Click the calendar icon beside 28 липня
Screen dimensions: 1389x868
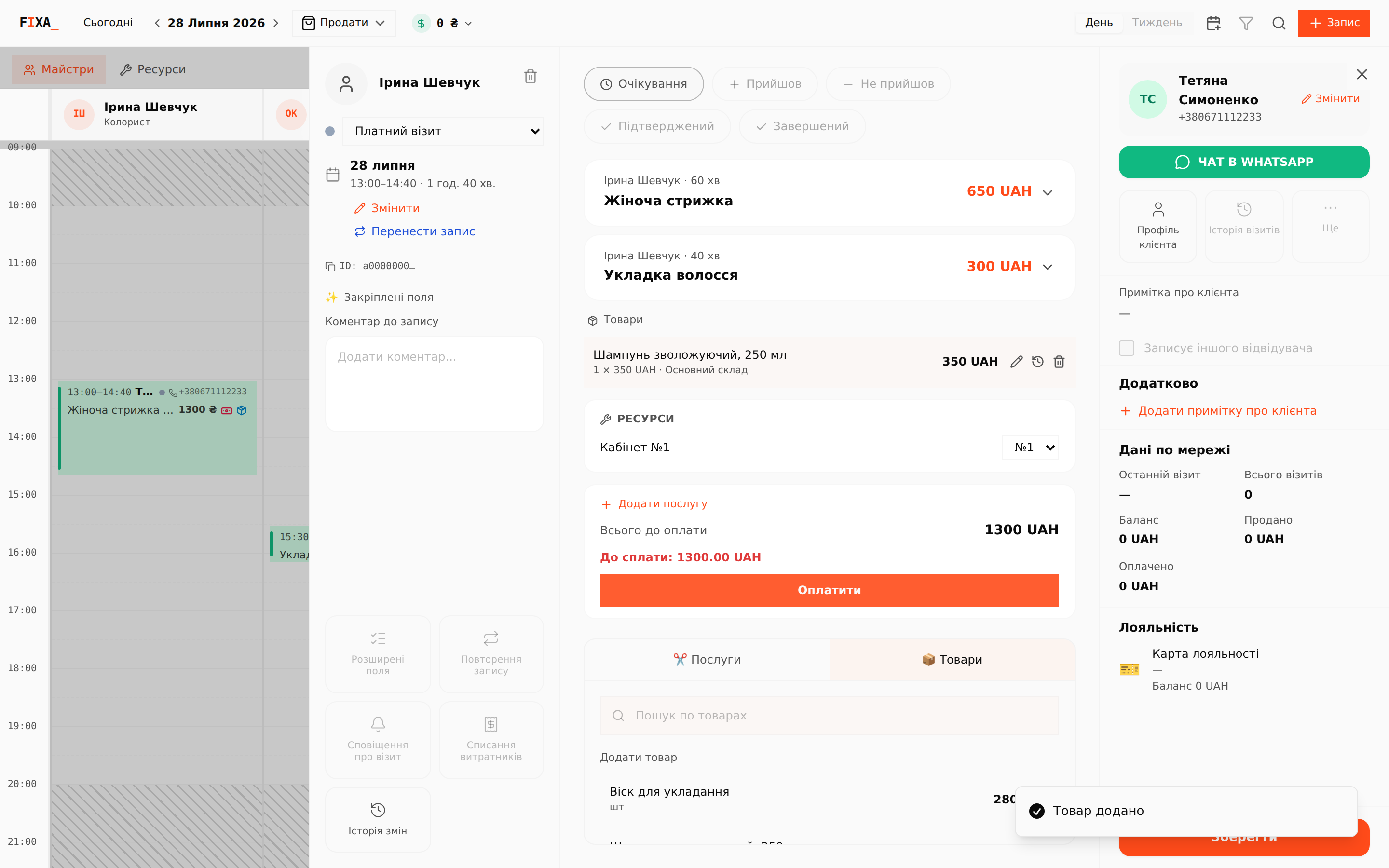click(x=333, y=175)
